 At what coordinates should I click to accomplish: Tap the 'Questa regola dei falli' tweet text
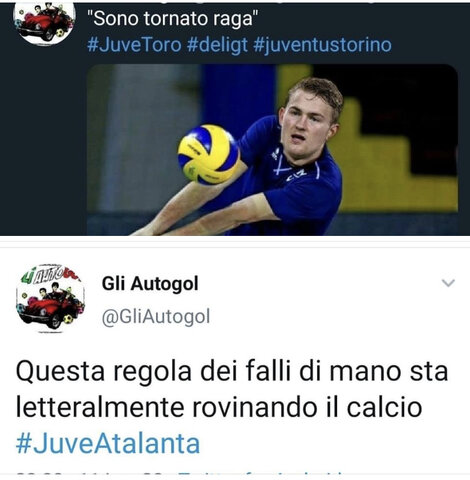232,390
